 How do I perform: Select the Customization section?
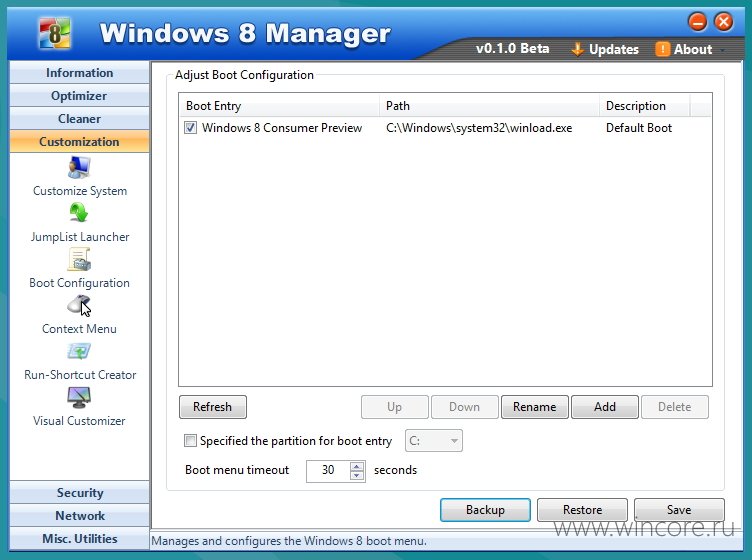tap(79, 141)
